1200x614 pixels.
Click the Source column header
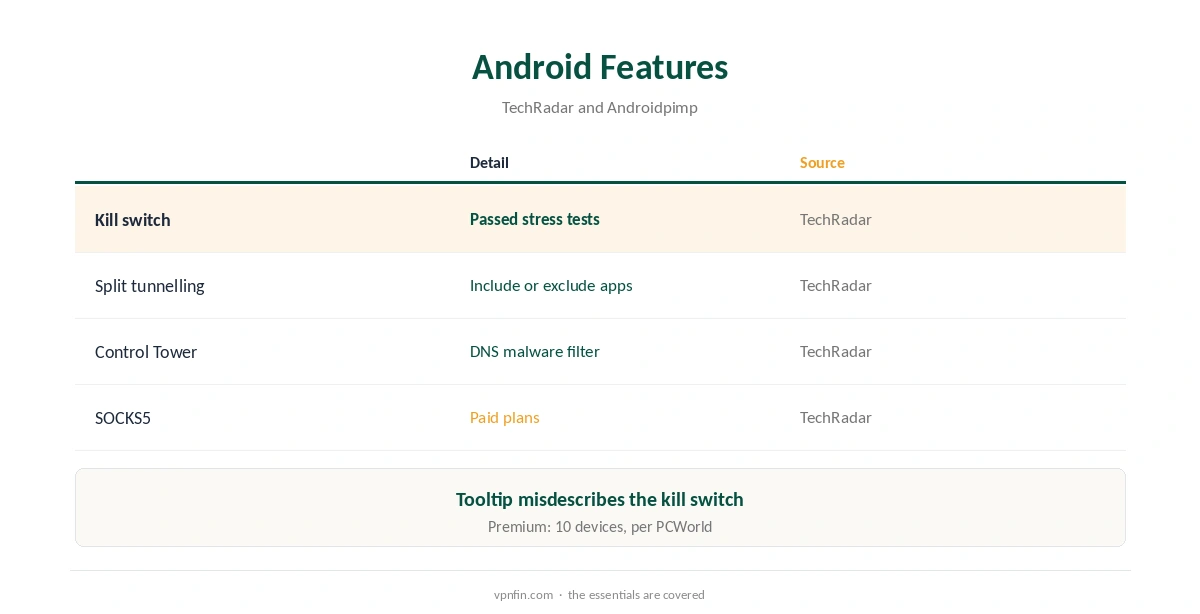[x=822, y=162]
